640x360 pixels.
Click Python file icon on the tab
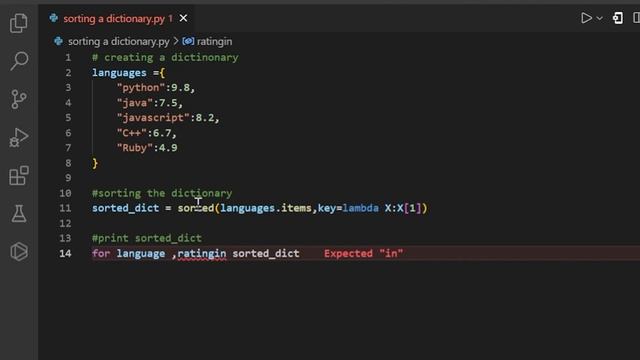click(53, 18)
